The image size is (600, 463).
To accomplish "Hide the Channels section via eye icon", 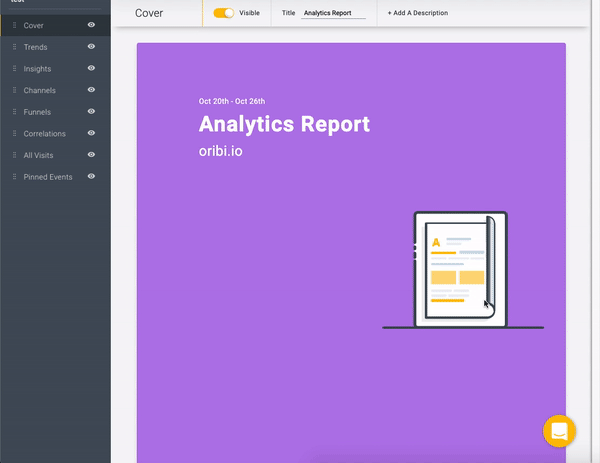I will (91, 90).
